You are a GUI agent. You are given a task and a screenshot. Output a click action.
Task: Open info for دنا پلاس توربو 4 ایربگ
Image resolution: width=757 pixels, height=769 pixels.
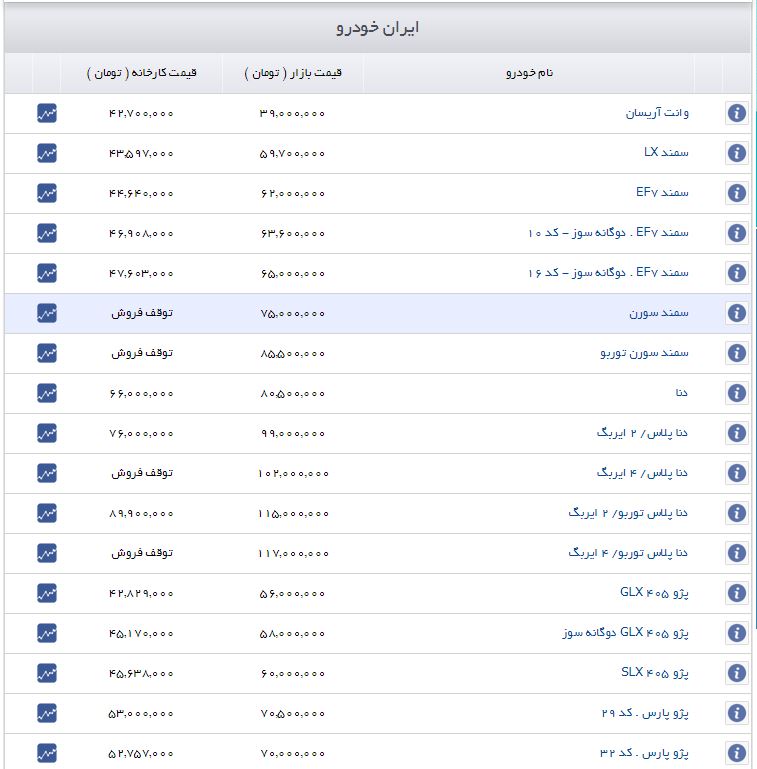[736, 553]
